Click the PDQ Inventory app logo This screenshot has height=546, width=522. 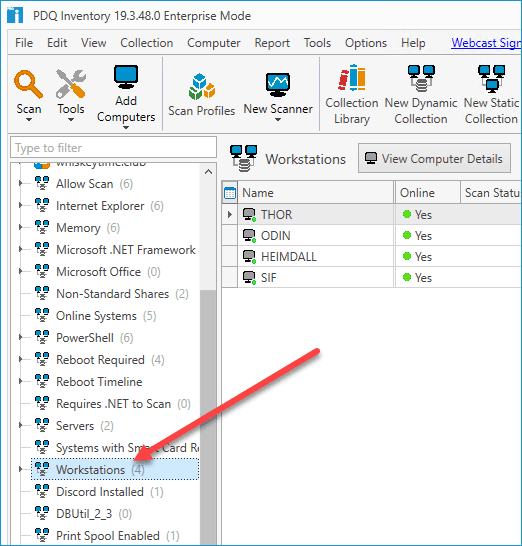[x=15, y=16]
